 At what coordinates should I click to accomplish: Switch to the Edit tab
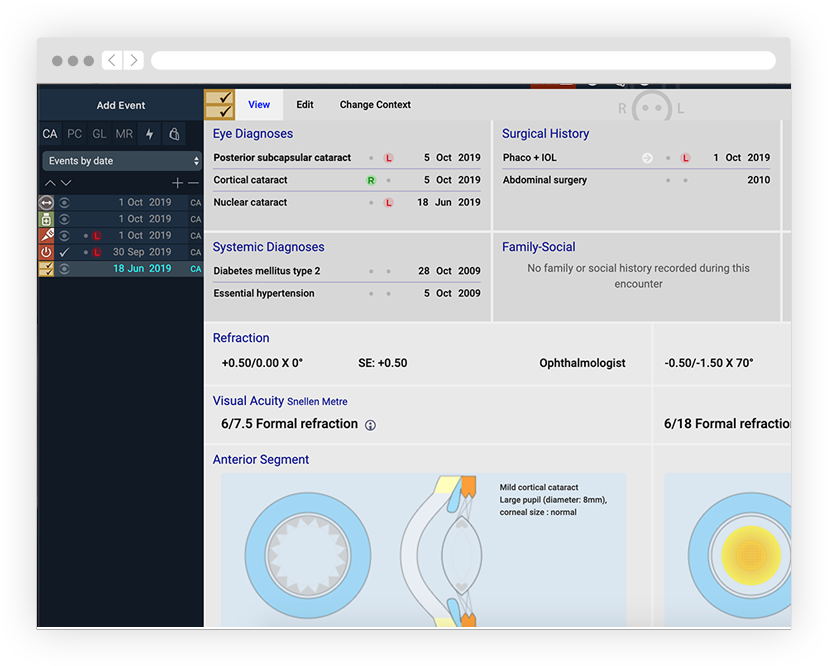(x=305, y=105)
